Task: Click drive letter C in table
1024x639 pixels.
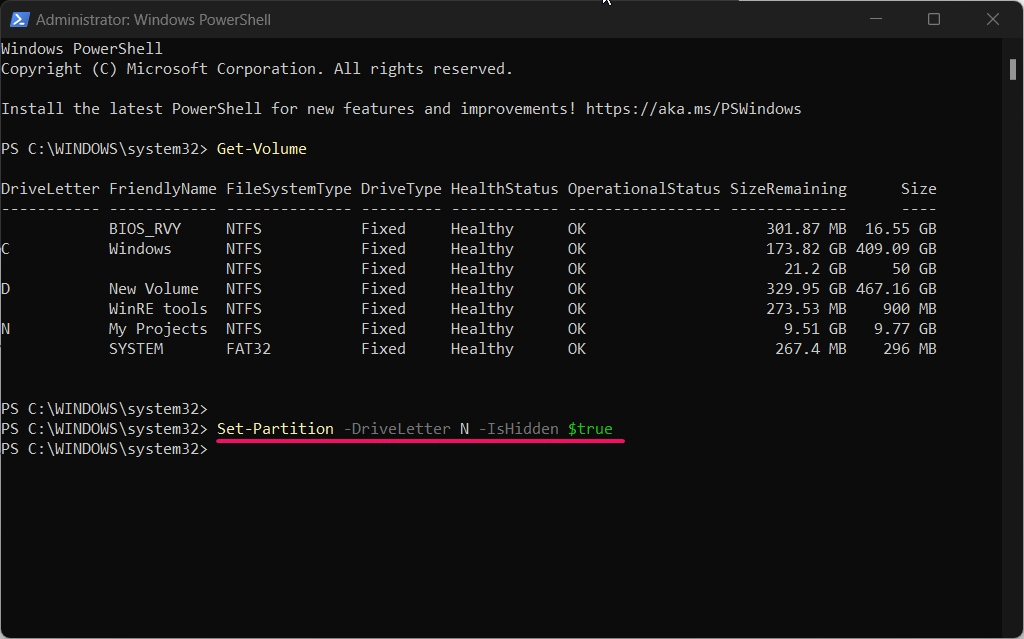Action: [x=6, y=249]
